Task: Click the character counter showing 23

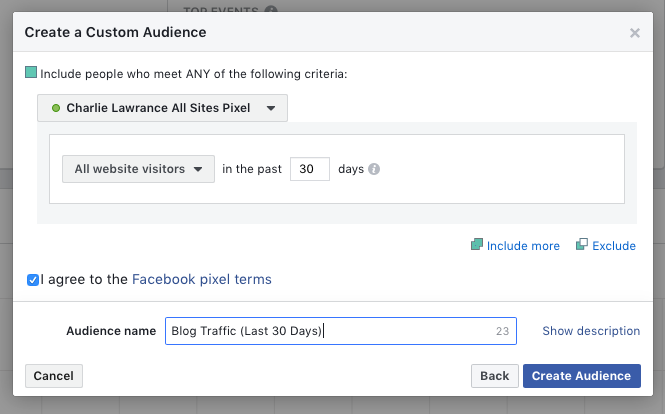Action: 502,331
